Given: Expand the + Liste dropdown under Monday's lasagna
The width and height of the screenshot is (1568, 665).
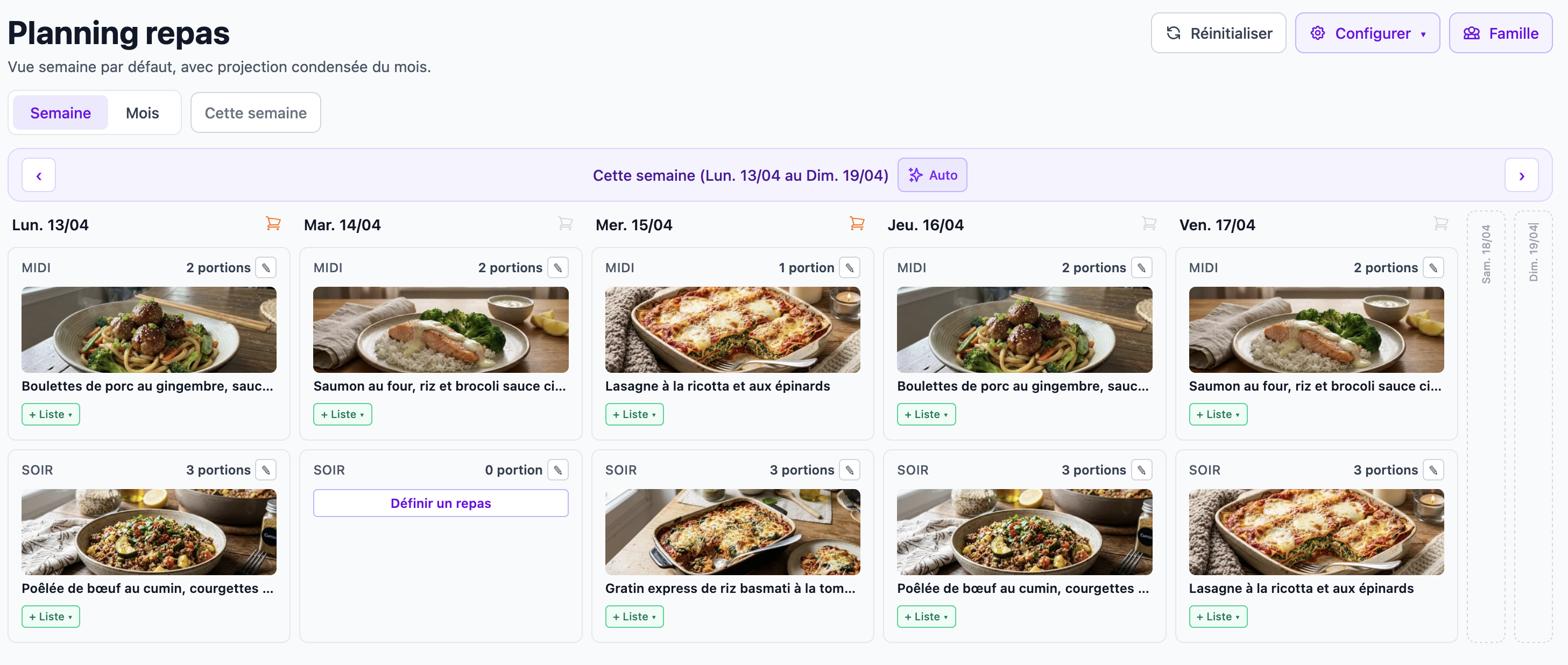Looking at the screenshot, I should (x=634, y=414).
